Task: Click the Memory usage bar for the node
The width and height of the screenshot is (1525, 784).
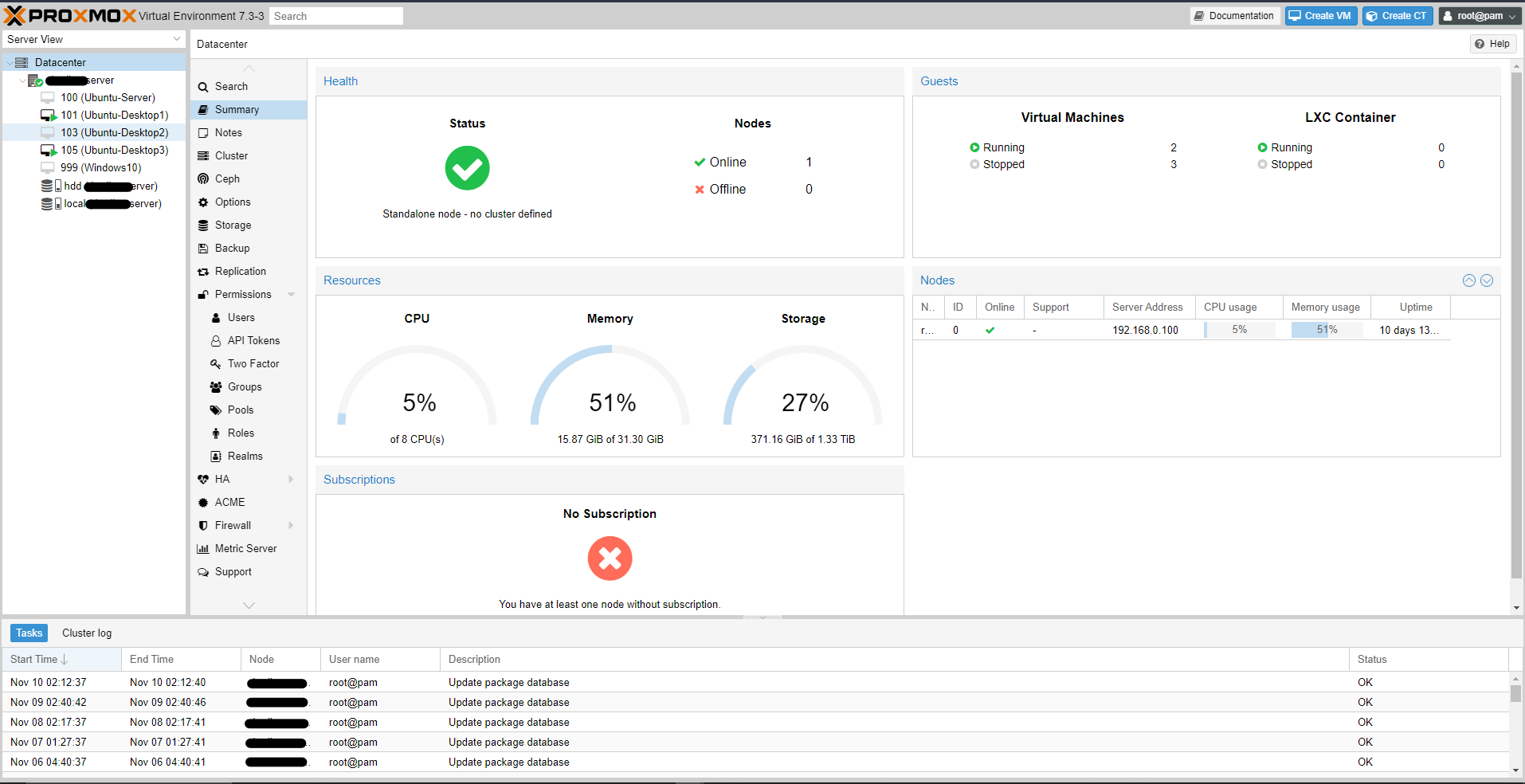Action: click(1325, 329)
